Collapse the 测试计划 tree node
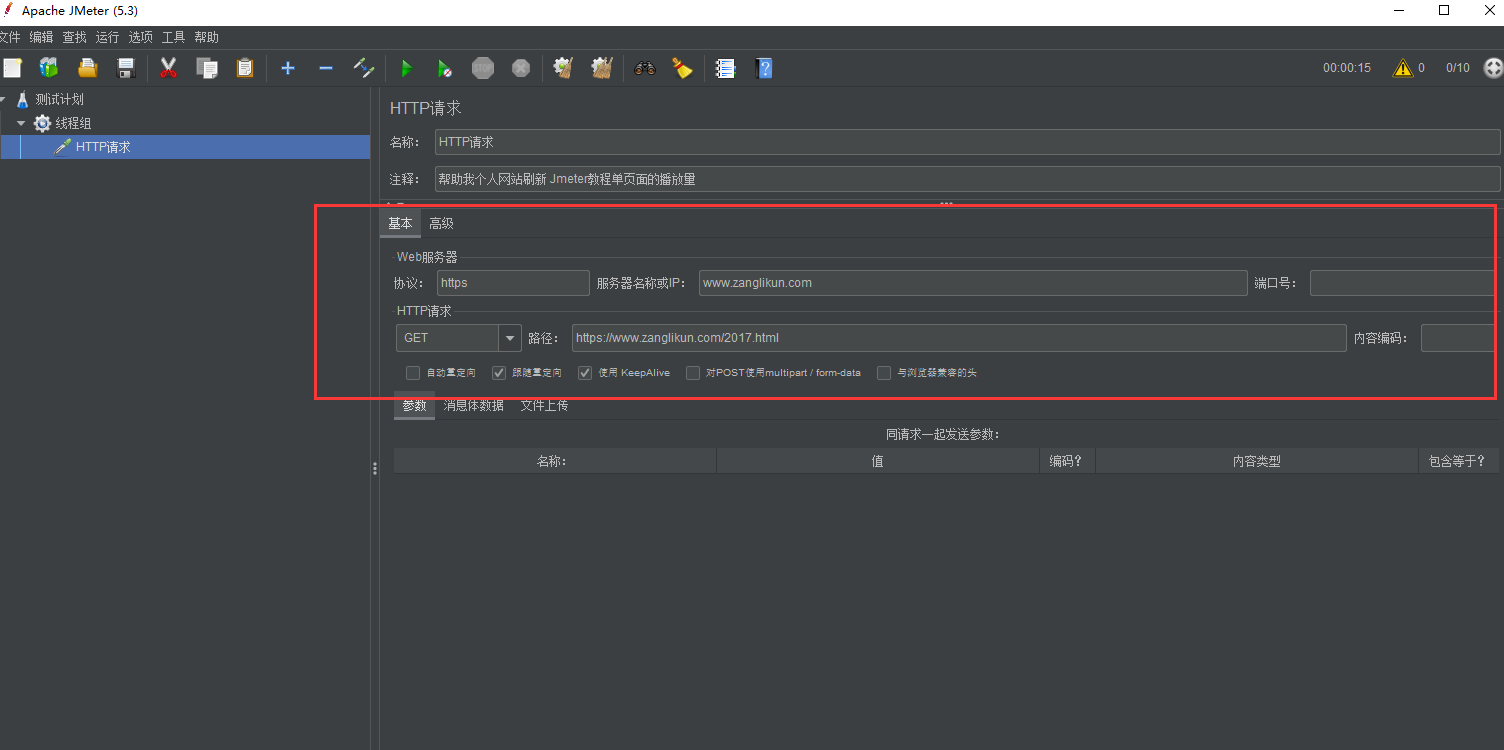 pyautogui.click(x=3, y=99)
